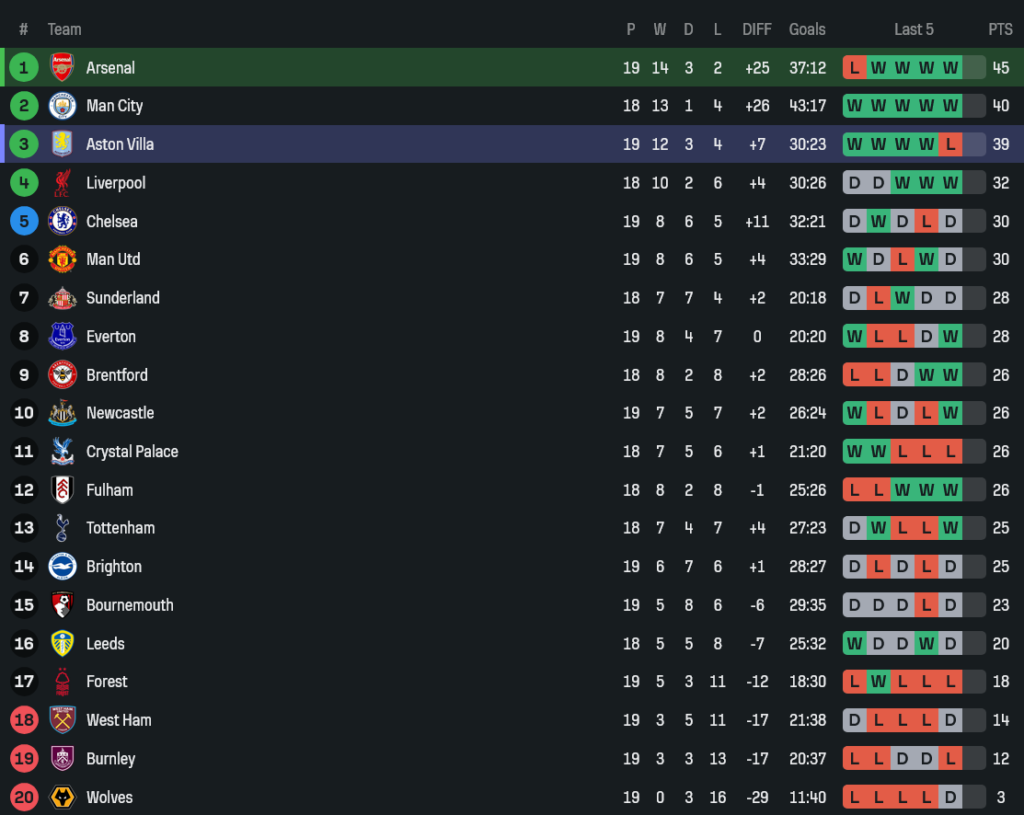Click the Man City club crest
Image resolution: width=1024 pixels, height=815 pixels.
(62, 106)
